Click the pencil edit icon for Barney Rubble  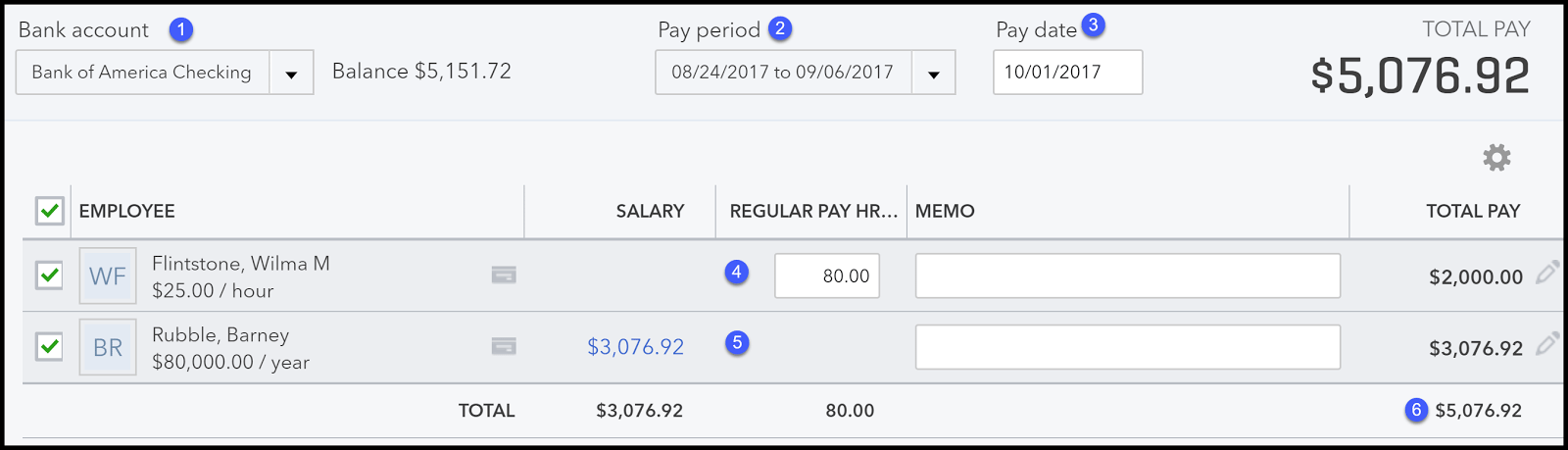coord(1547,344)
